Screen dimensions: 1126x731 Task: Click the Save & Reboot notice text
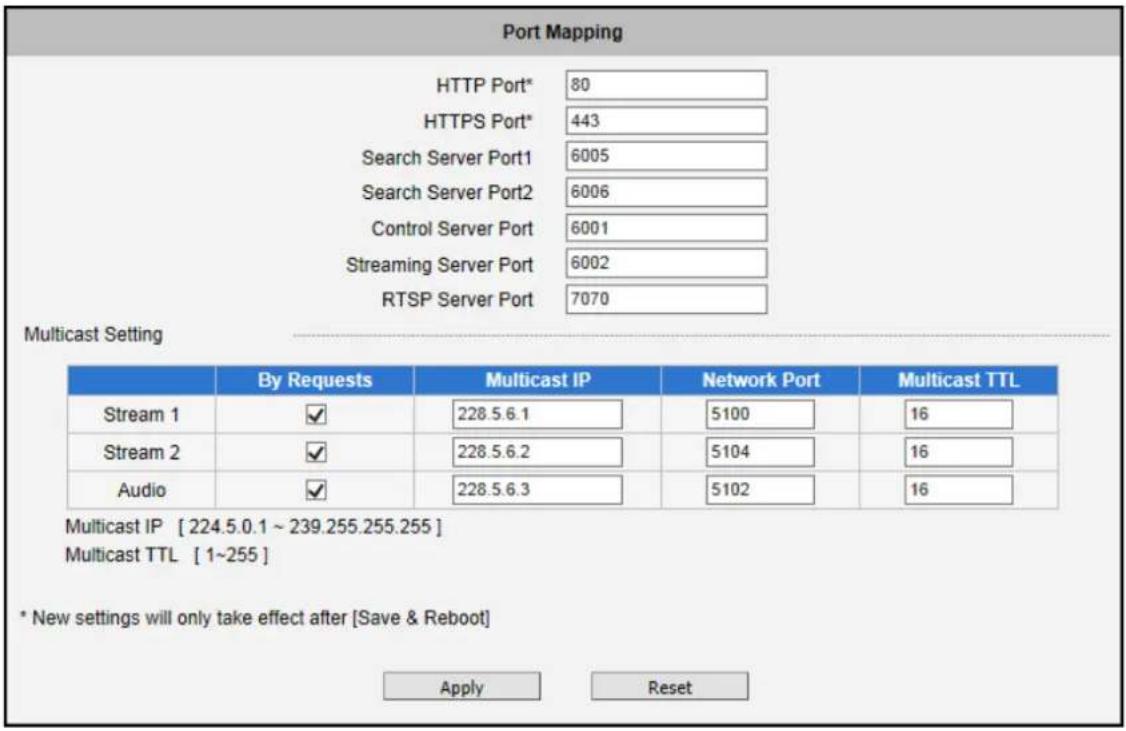pos(255,618)
